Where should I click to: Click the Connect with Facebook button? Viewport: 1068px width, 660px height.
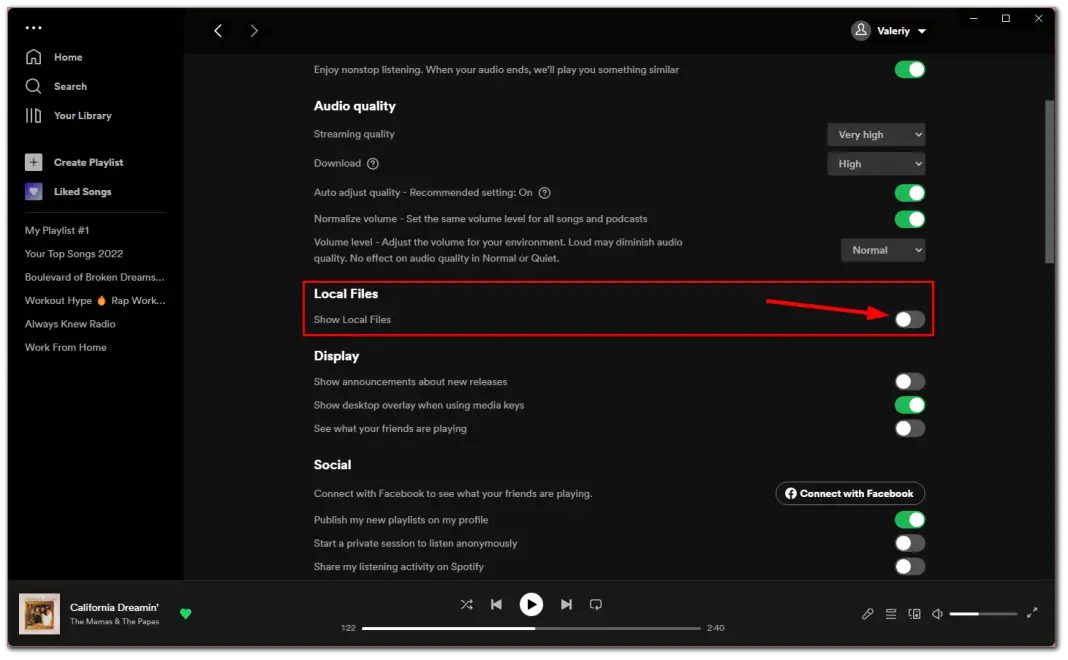point(849,493)
